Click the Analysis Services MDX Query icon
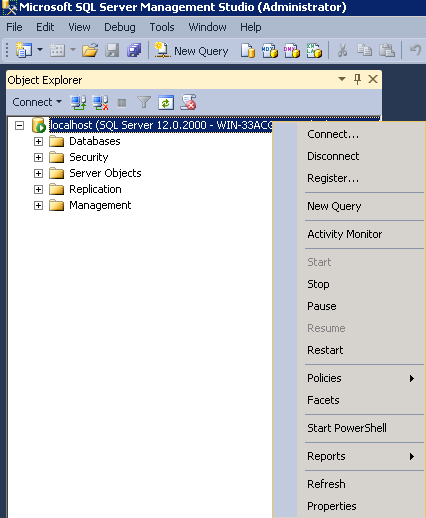Screen dimensions: 426x518 point(270,51)
